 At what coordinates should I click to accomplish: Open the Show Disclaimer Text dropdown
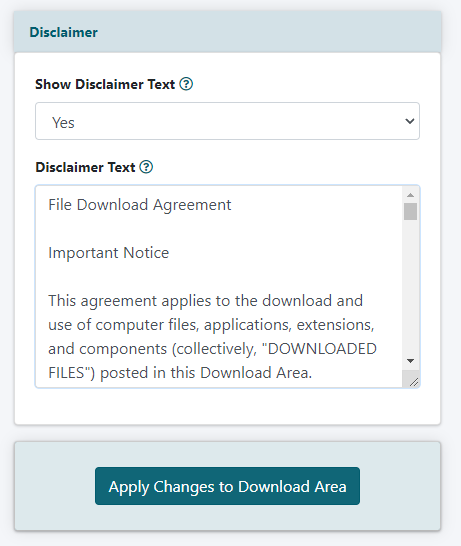227,121
